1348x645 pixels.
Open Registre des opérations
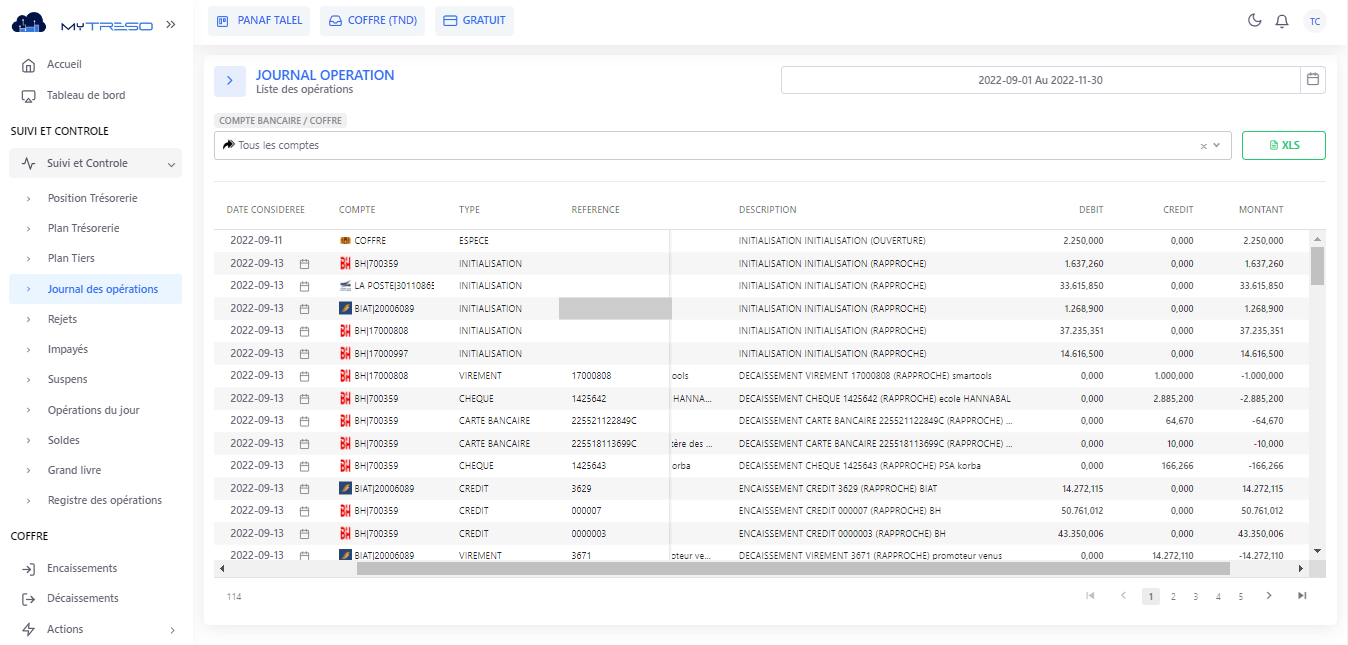(x=104, y=500)
